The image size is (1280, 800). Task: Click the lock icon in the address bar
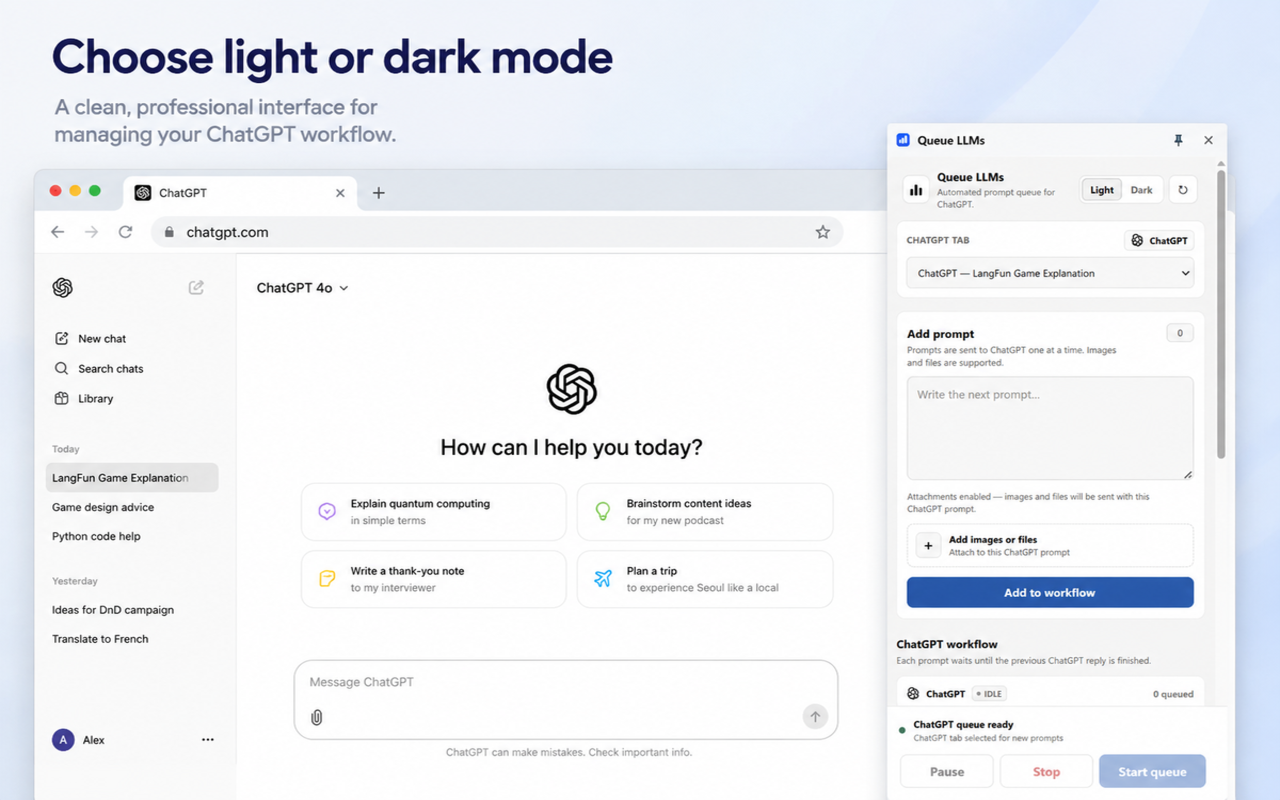click(x=169, y=232)
